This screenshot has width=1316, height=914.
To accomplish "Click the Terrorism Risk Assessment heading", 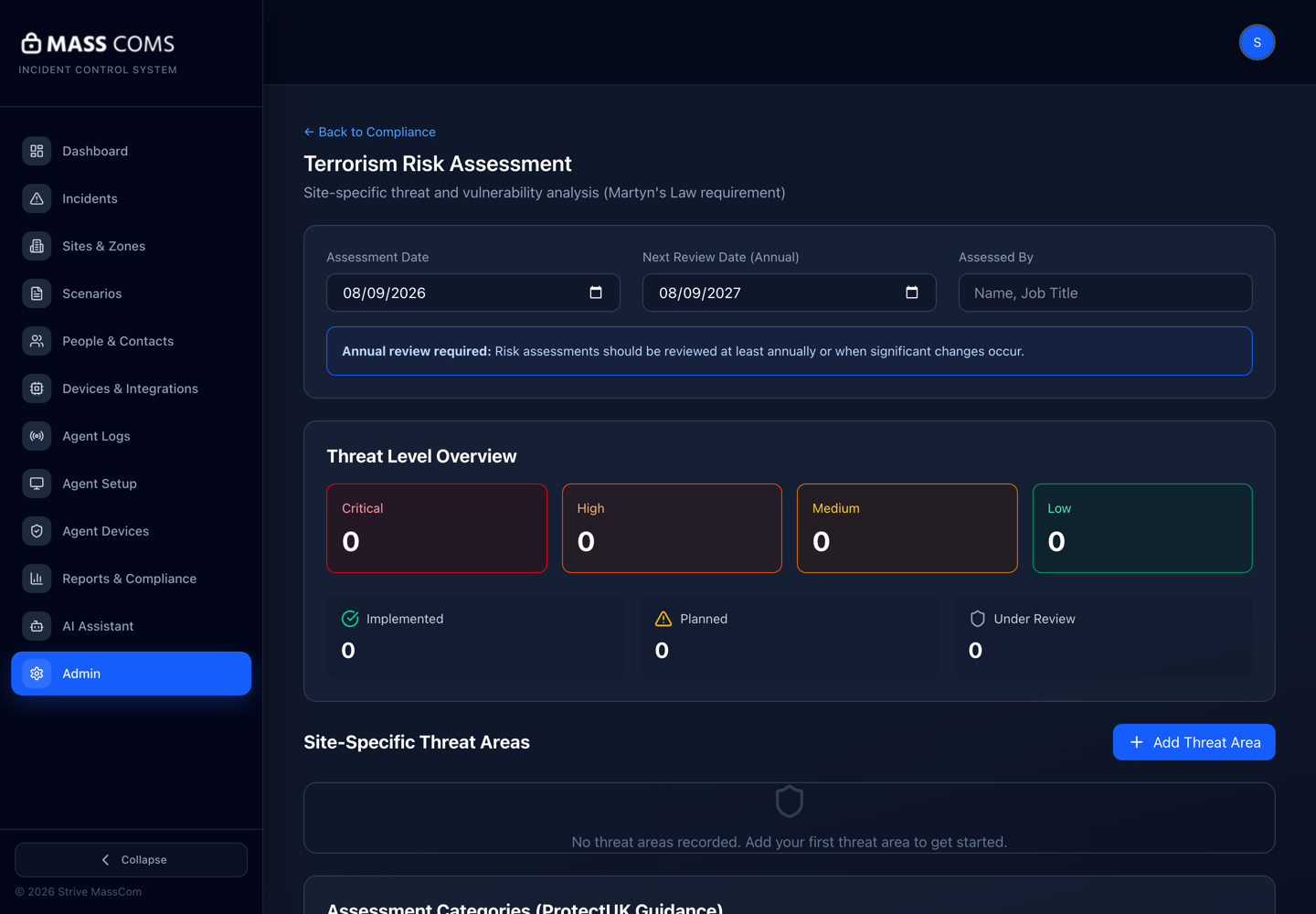I will coord(438,164).
